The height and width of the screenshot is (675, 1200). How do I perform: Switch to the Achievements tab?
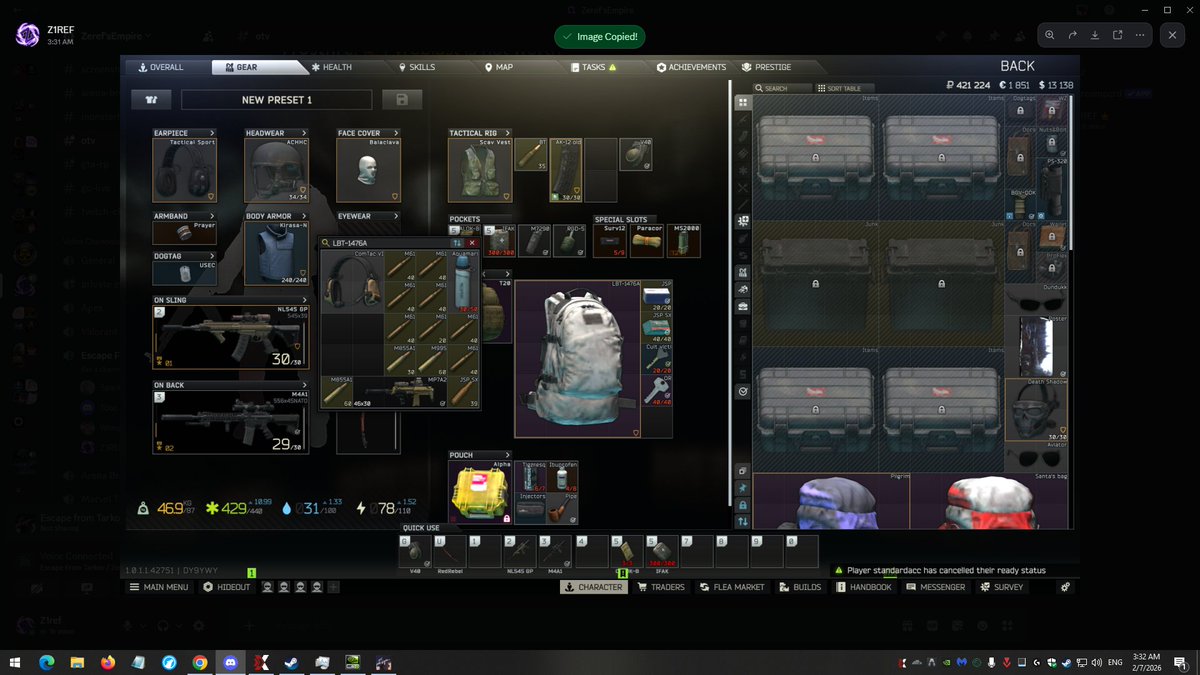point(691,67)
